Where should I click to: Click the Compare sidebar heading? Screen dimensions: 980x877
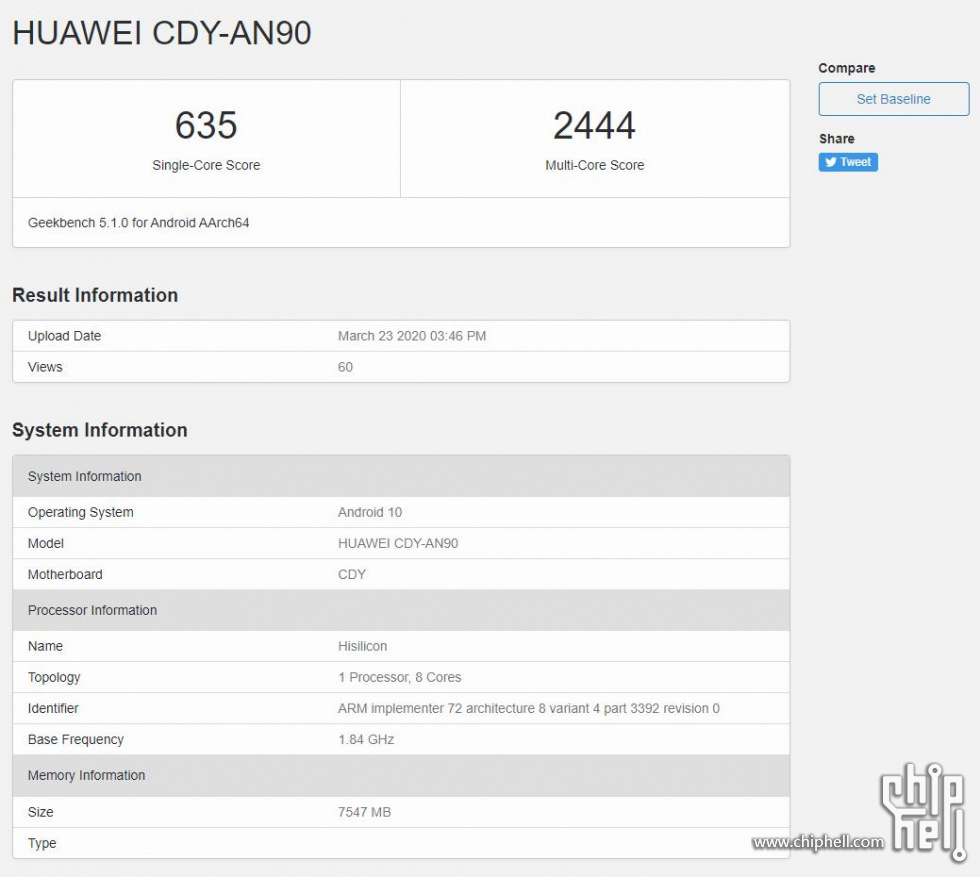pyautogui.click(x=847, y=68)
